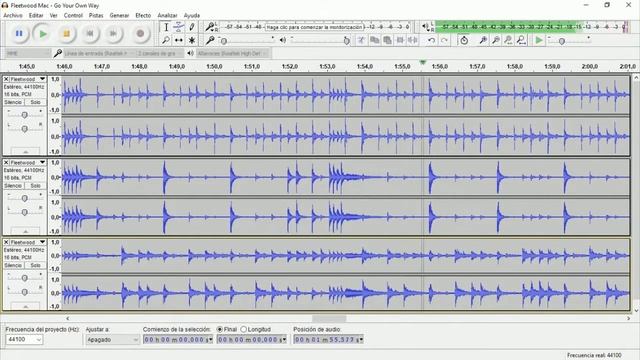Open the Altavoces output device dropdown

point(233,53)
